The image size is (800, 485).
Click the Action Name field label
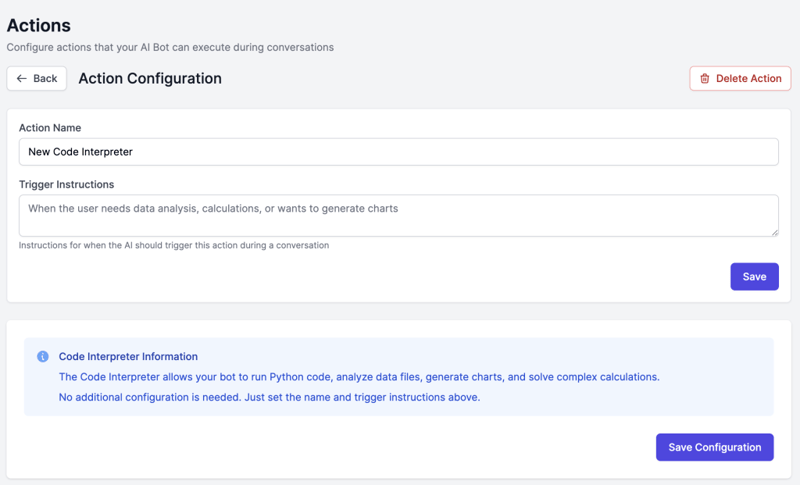(x=50, y=128)
